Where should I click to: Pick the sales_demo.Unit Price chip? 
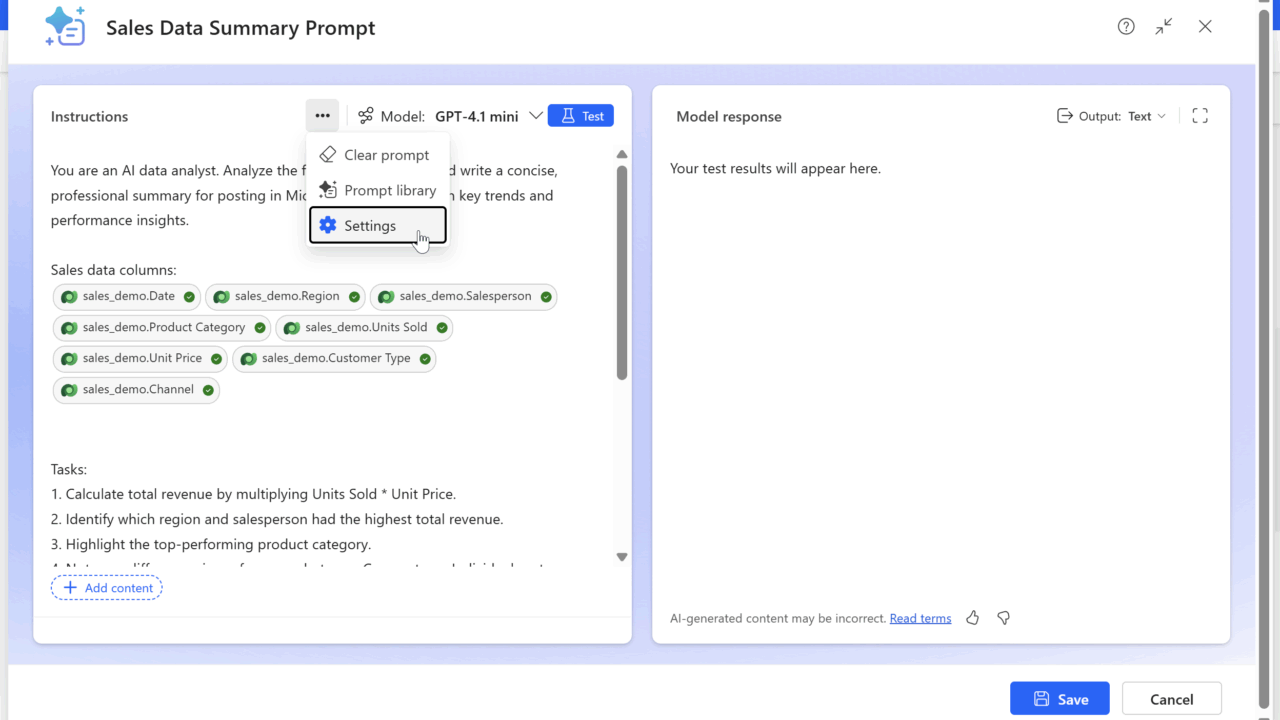(x=140, y=359)
